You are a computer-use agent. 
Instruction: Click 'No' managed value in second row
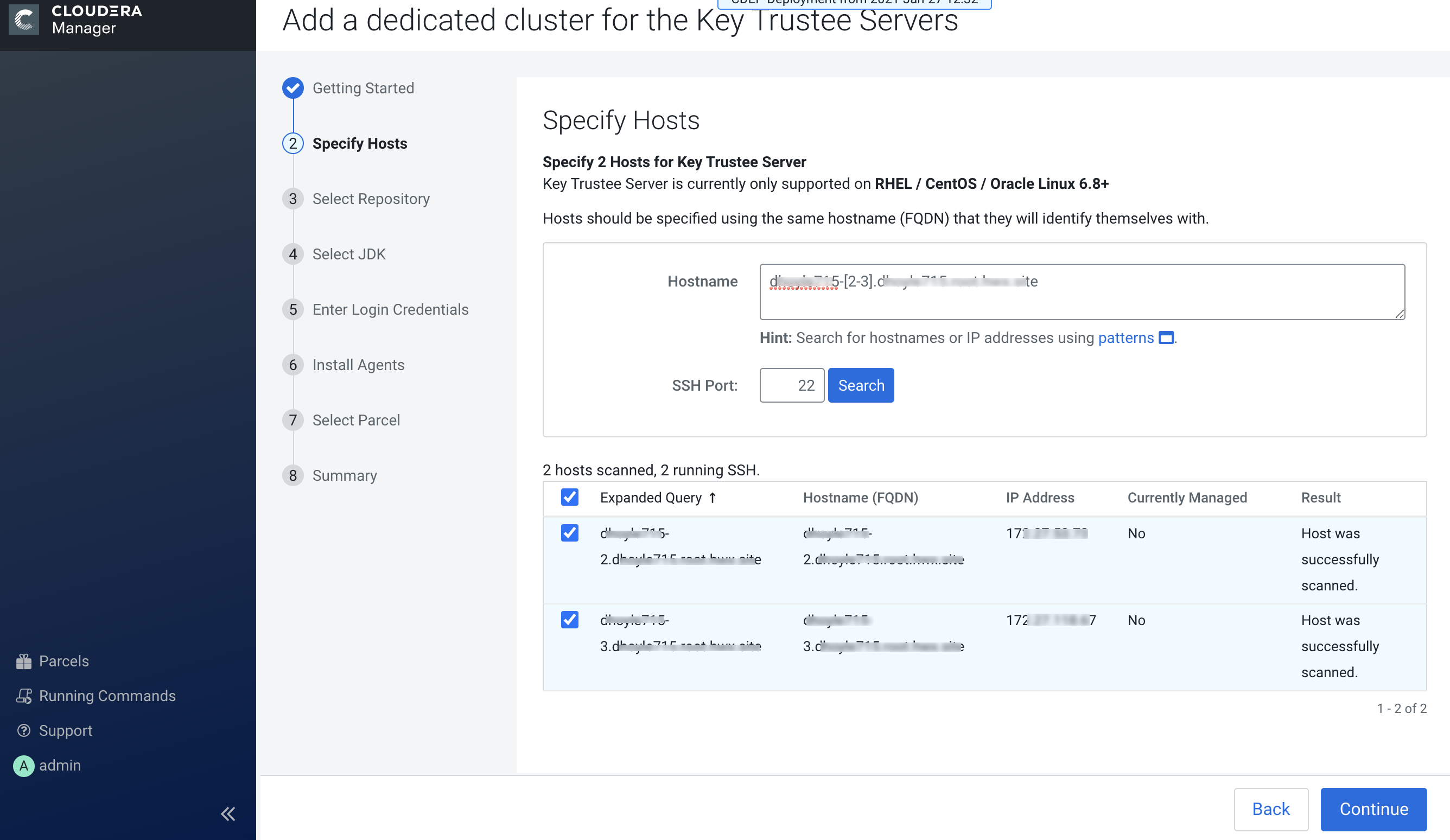tap(1136, 620)
